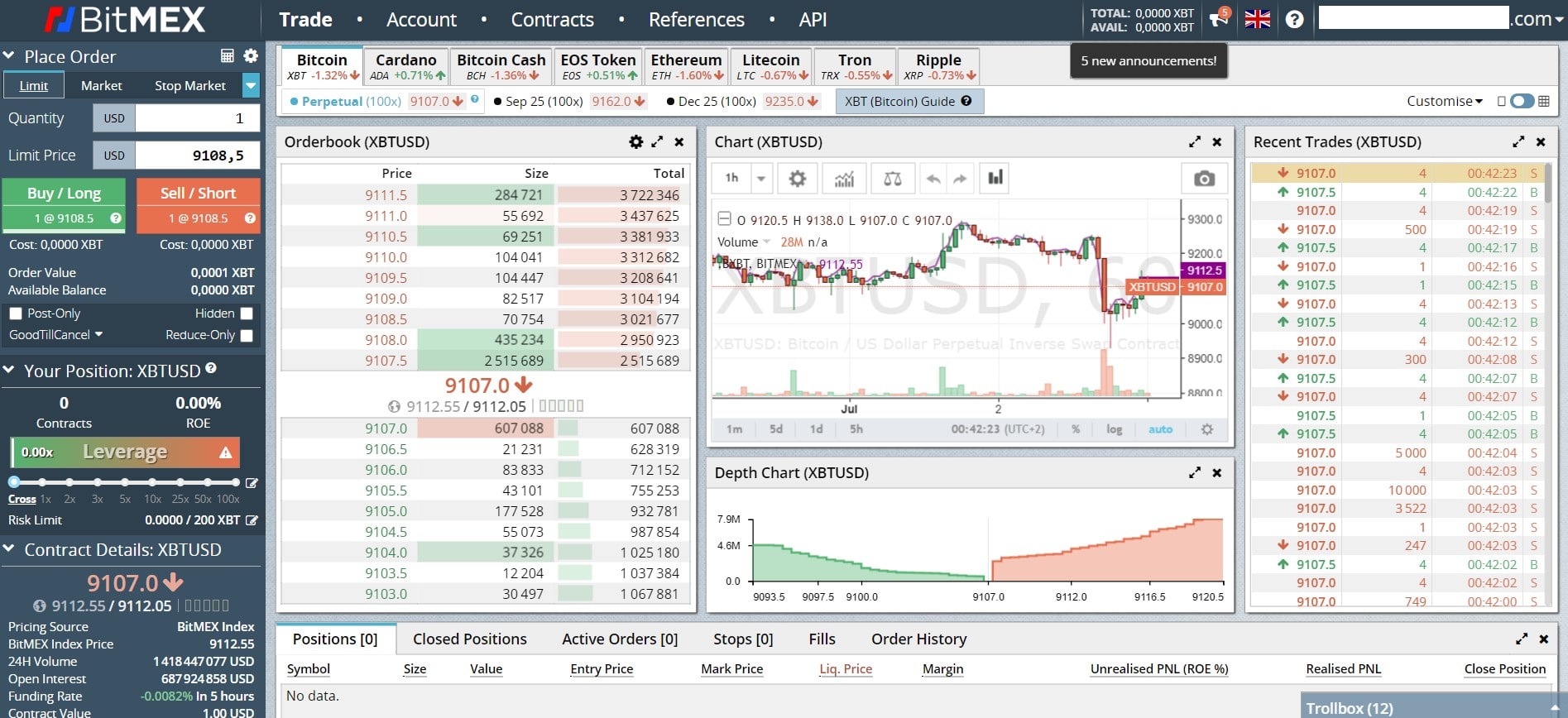Collapse the Contract Details section

(x=9, y=548)
